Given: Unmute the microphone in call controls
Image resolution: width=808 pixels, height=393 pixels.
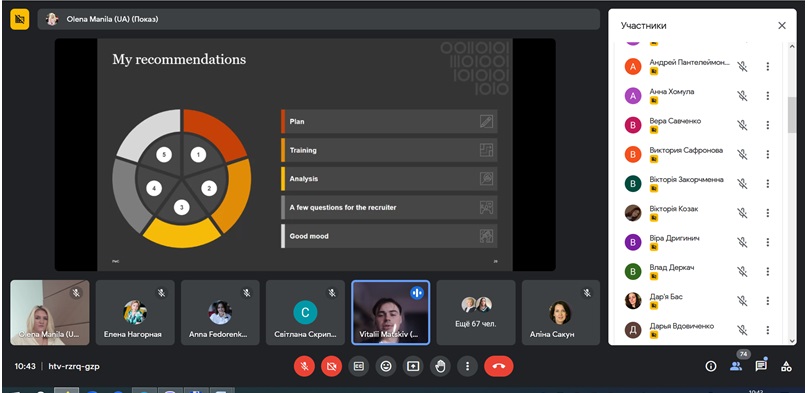Looking at the screenshot, I should (305, 366).
